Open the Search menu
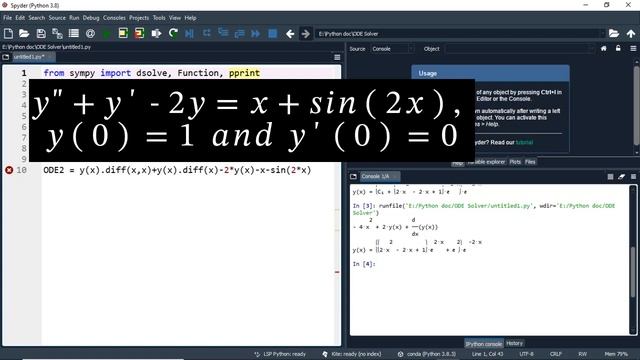 click(37, 18)
